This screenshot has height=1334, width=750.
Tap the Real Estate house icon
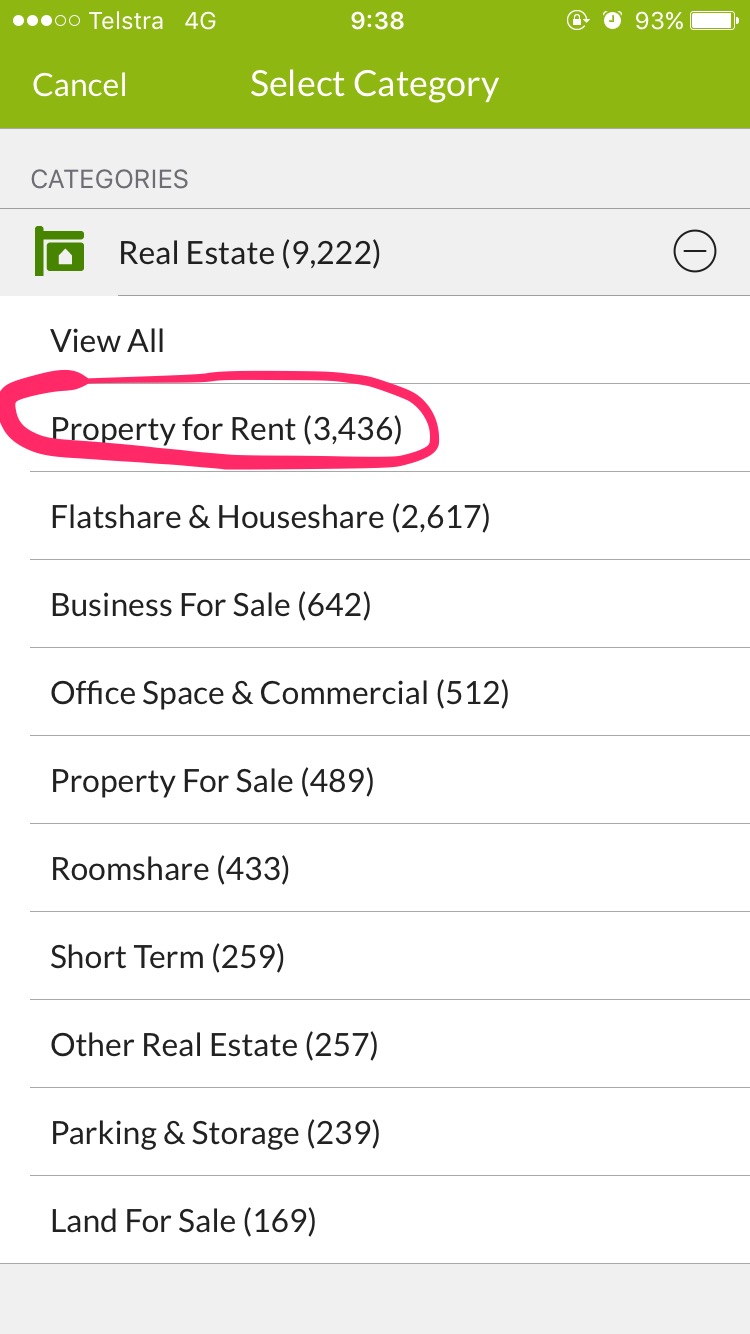[x=60, y=252]
